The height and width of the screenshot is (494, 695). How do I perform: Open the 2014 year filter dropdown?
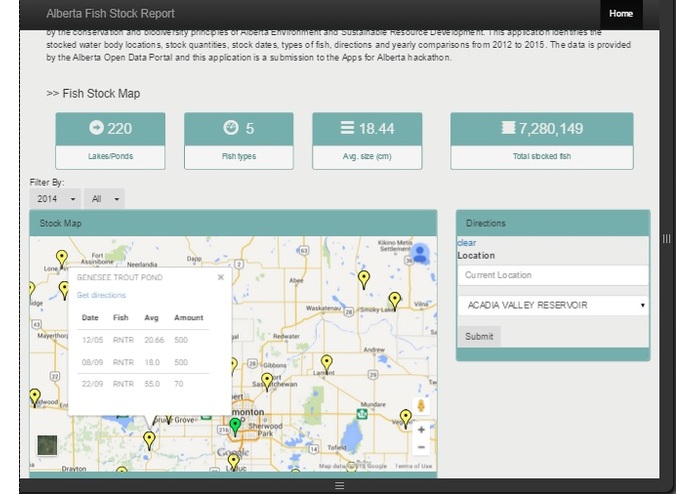[x=55, y=199]
